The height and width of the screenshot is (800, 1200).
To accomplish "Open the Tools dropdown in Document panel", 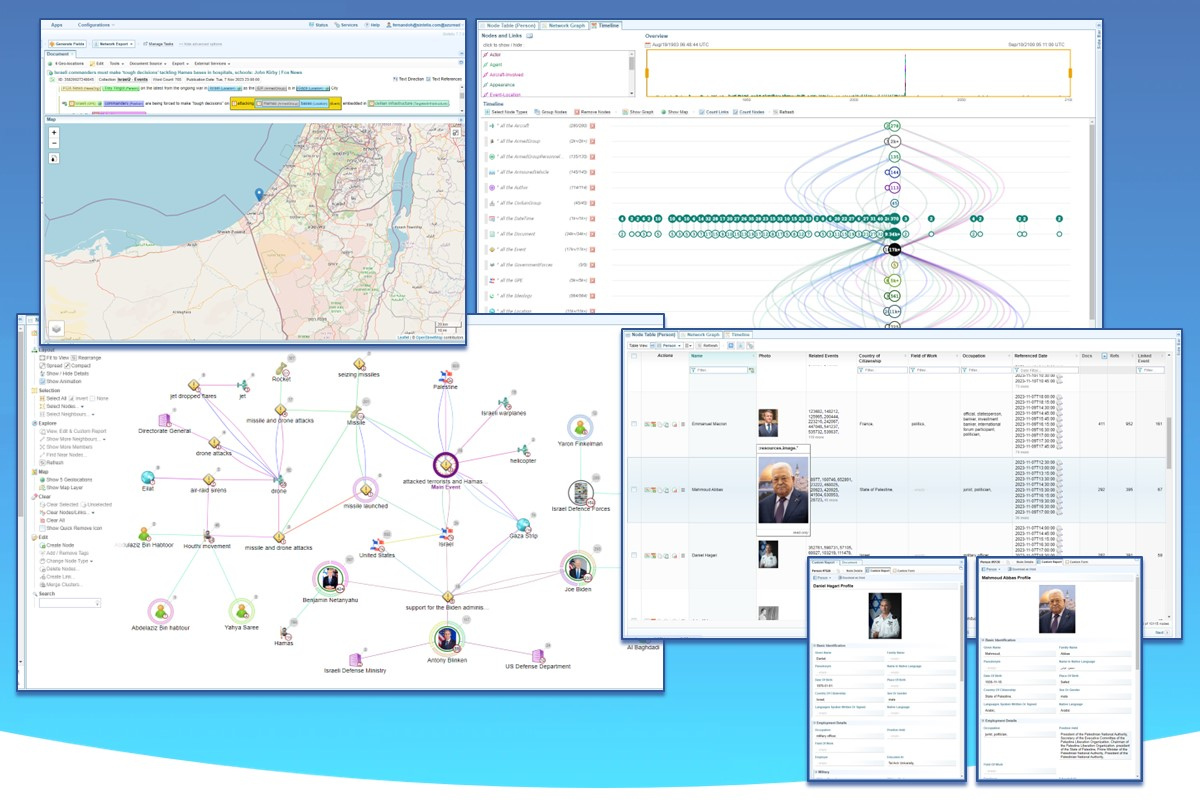I will tap(116, 63).
